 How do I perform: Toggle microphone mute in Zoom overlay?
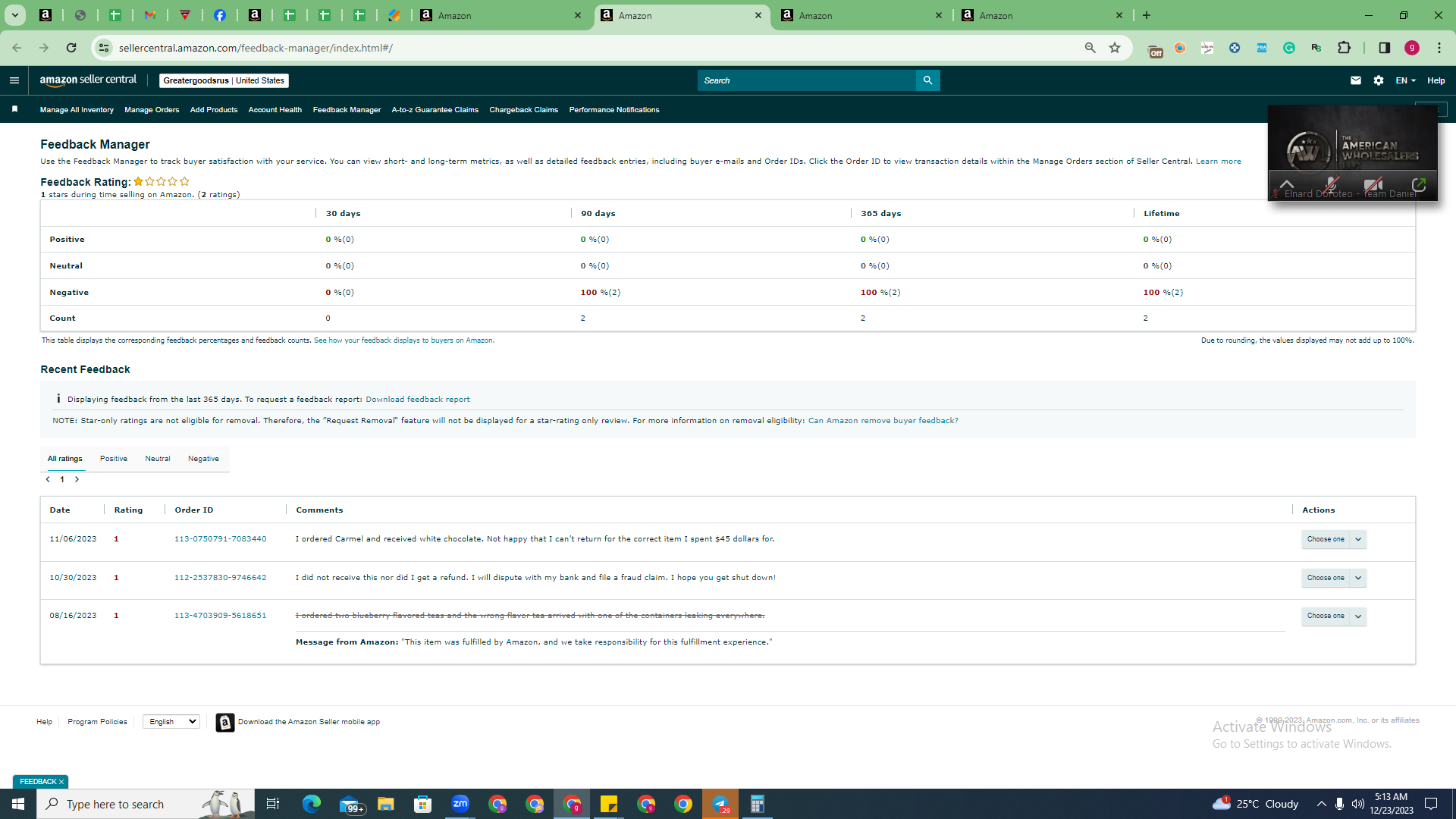[1331, 184]
